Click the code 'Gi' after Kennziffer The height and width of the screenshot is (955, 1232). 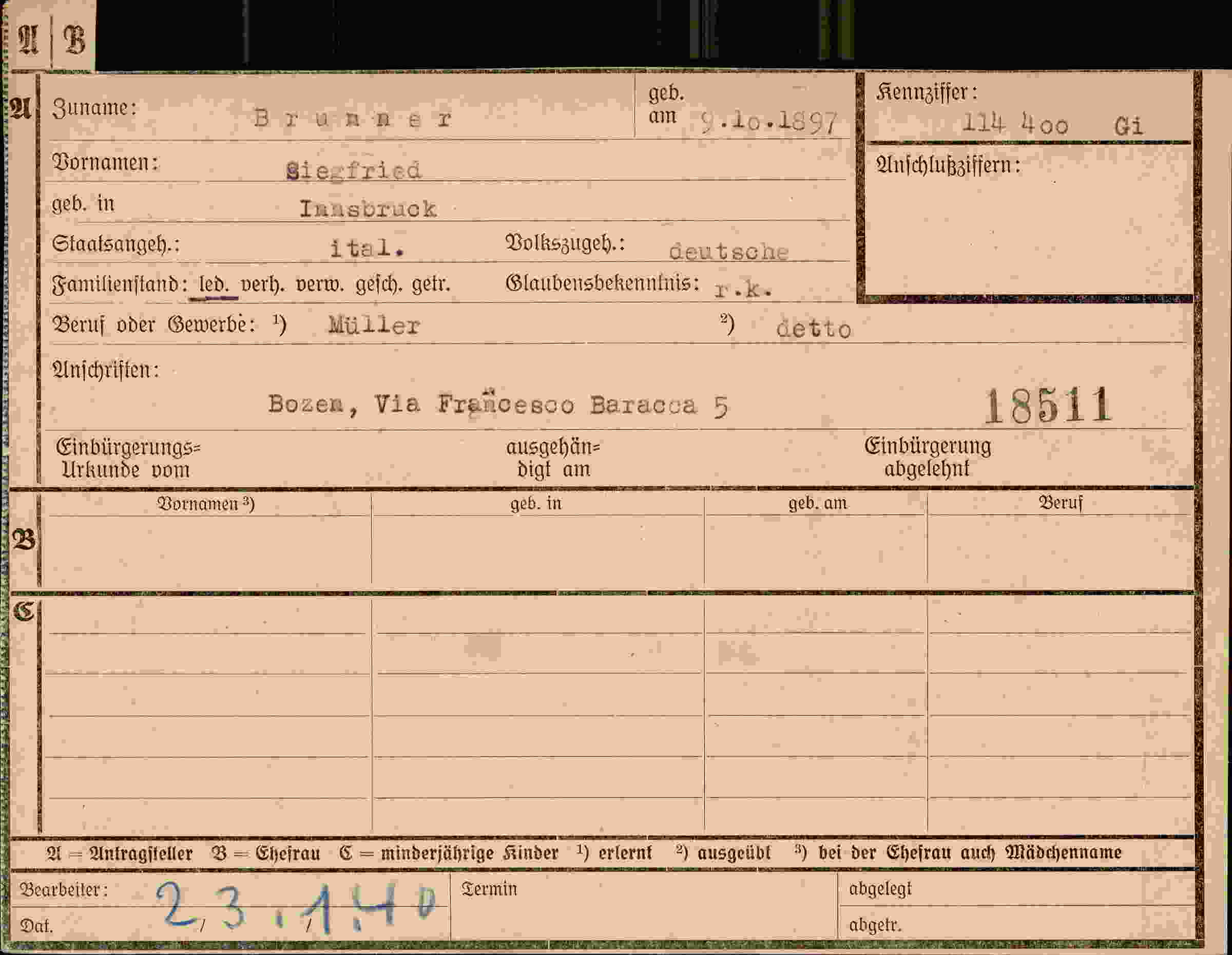[x=1128, y=126]
